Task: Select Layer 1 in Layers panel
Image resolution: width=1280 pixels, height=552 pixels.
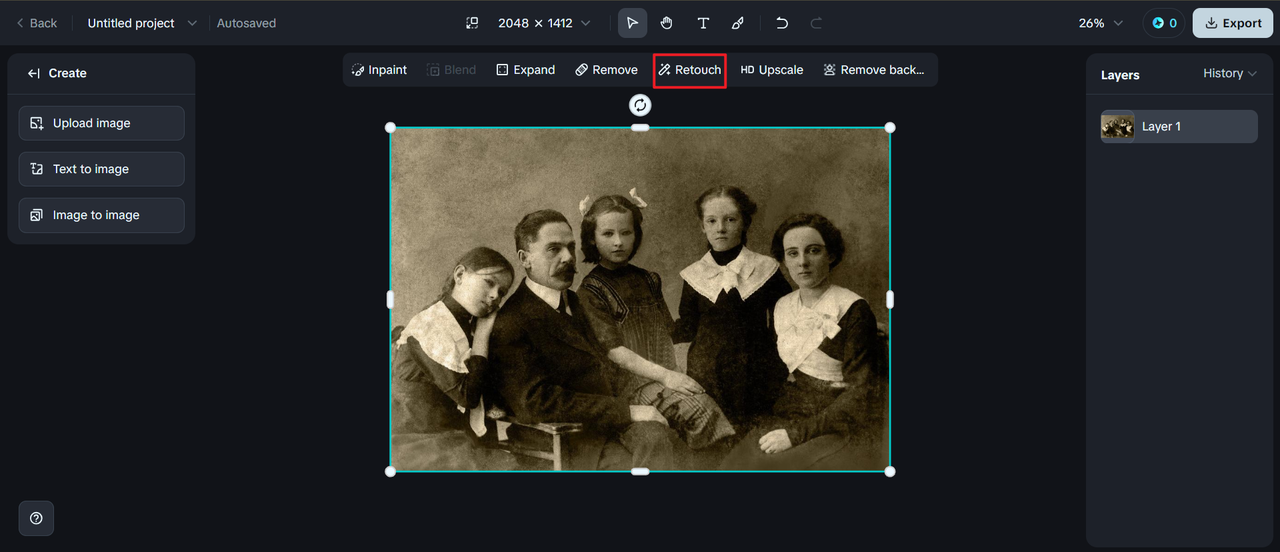Action: (x=1179, y=126)
